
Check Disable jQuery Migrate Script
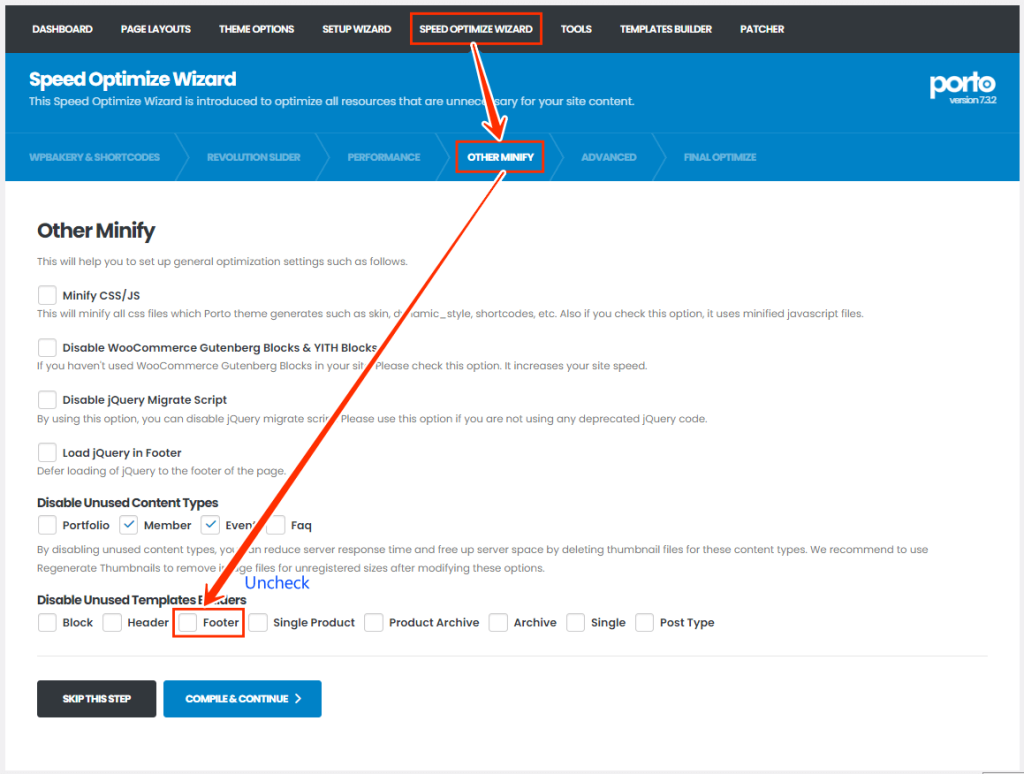47,400
